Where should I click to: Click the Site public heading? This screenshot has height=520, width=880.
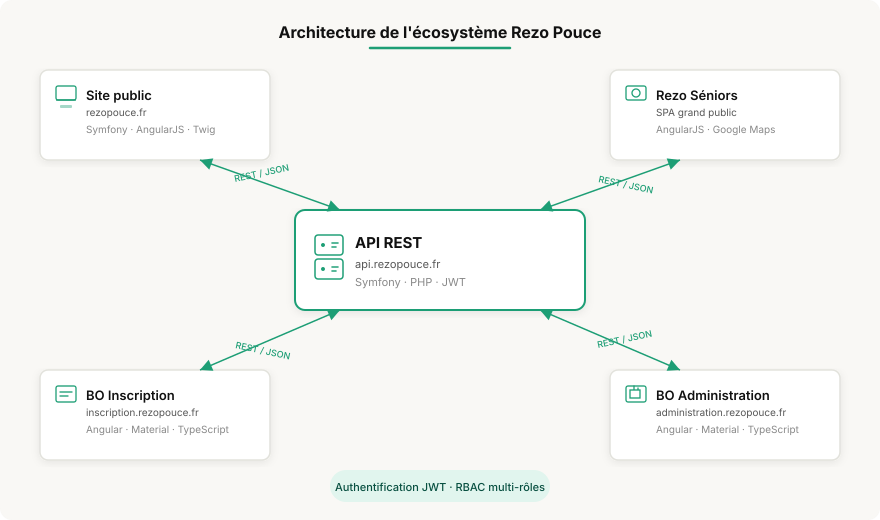tap(118, 95)
